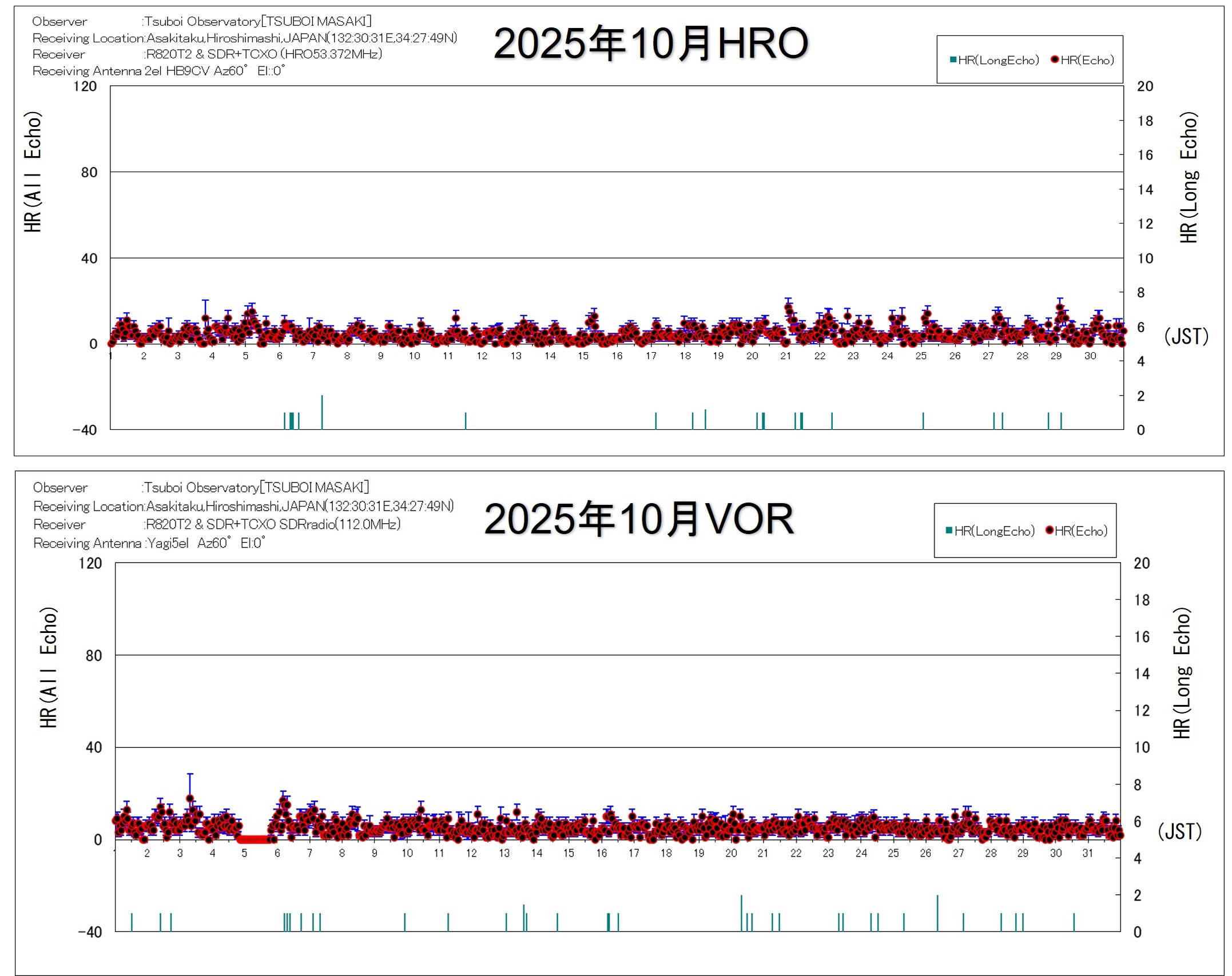Select the HRO chart HR(LongEcho) legend label
This screenshot has width=1232, height=976.
pyautogui.click(x=999, y=60)
